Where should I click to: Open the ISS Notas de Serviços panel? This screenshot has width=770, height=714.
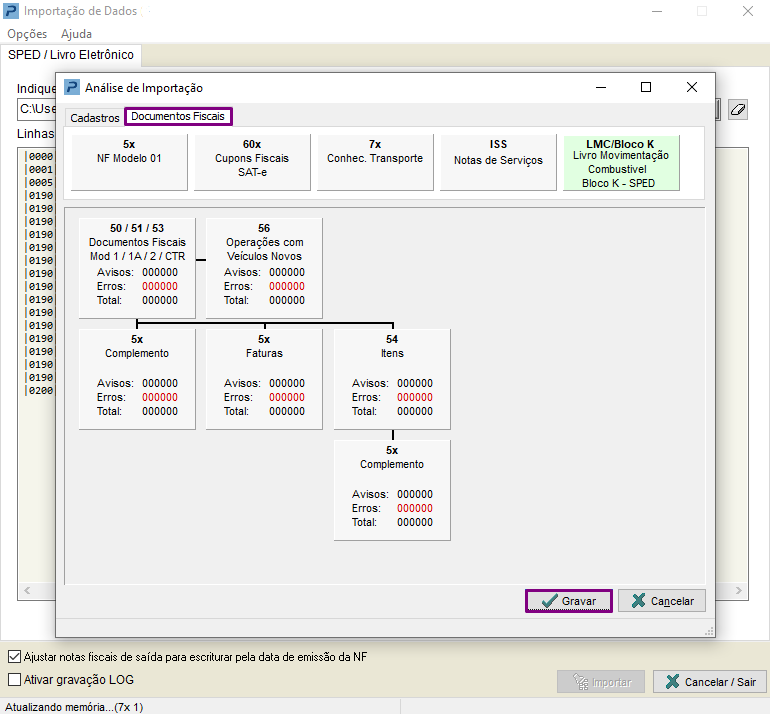[x=498, y=162]
